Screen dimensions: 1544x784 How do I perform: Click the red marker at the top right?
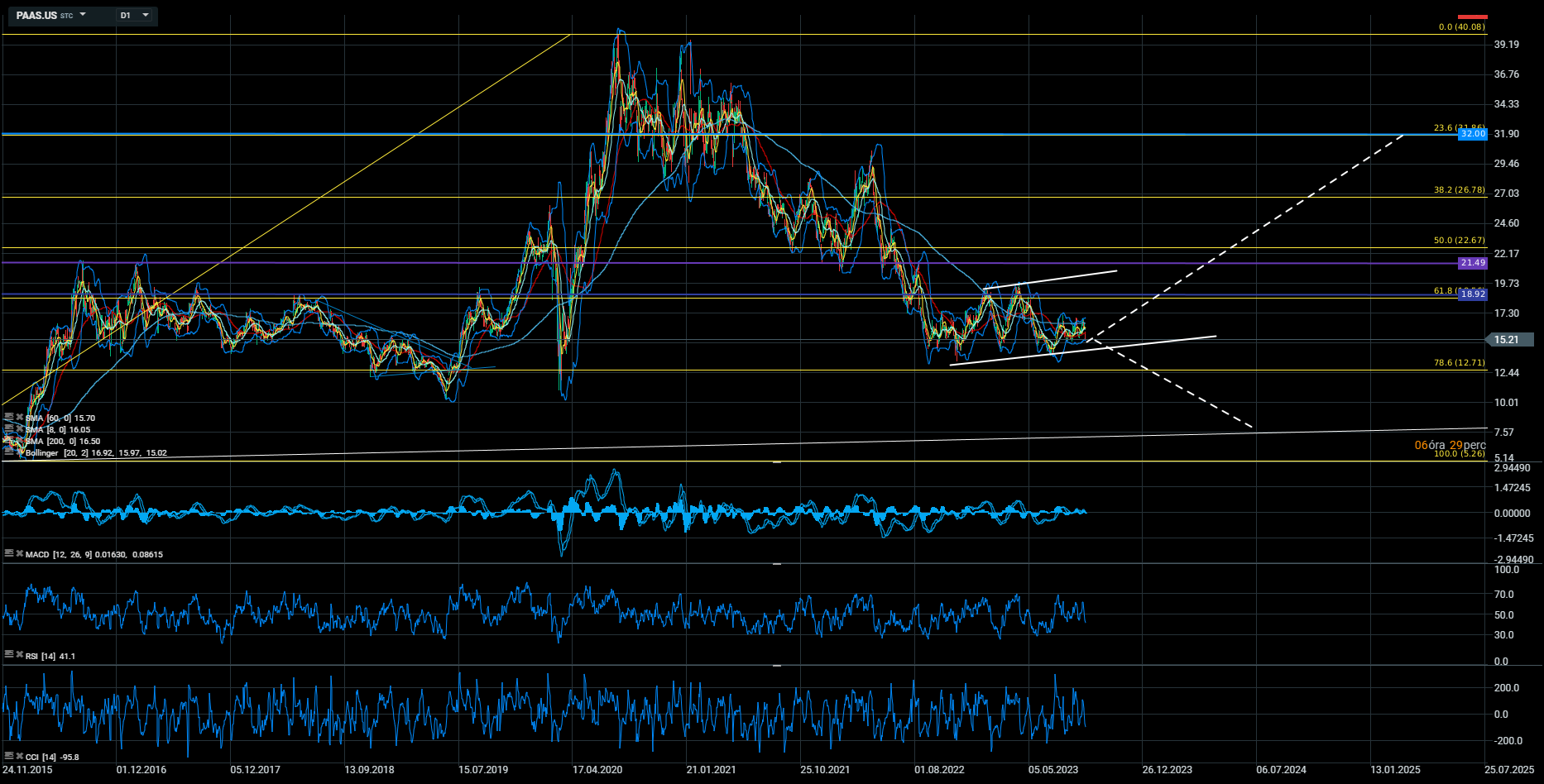click(1472, 17)
